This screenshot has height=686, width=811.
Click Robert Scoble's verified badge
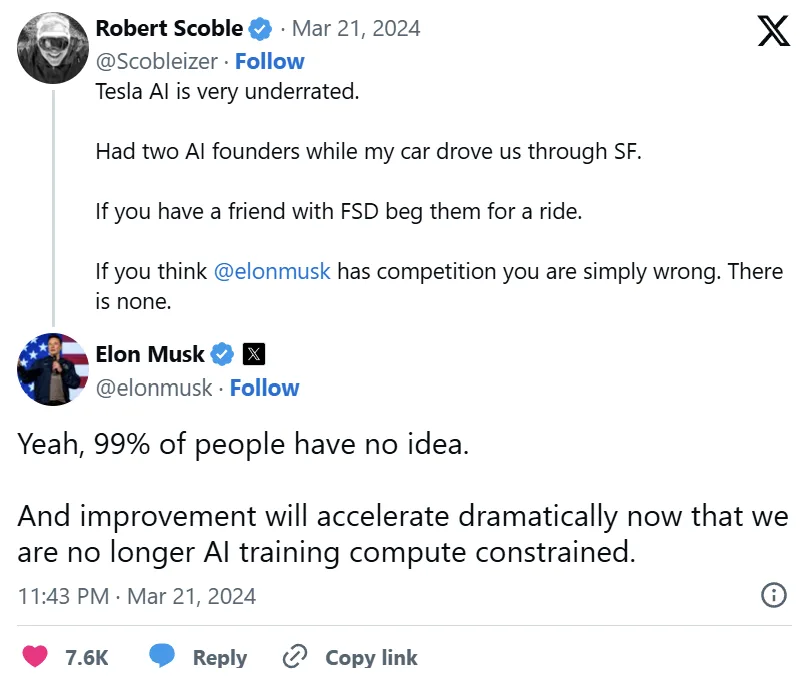click(260, 28)
